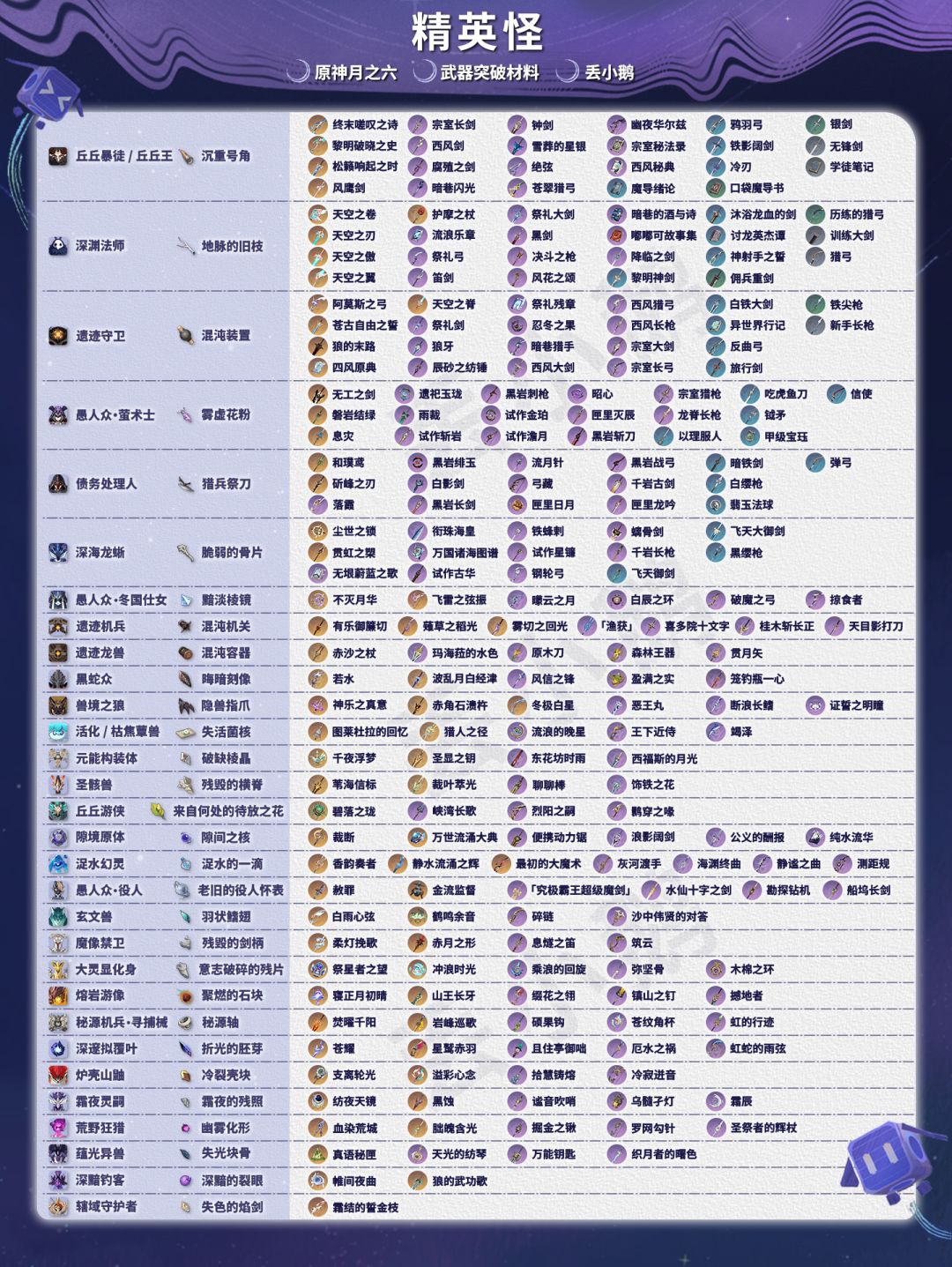Select the 裁断 weapon icon

318,838
